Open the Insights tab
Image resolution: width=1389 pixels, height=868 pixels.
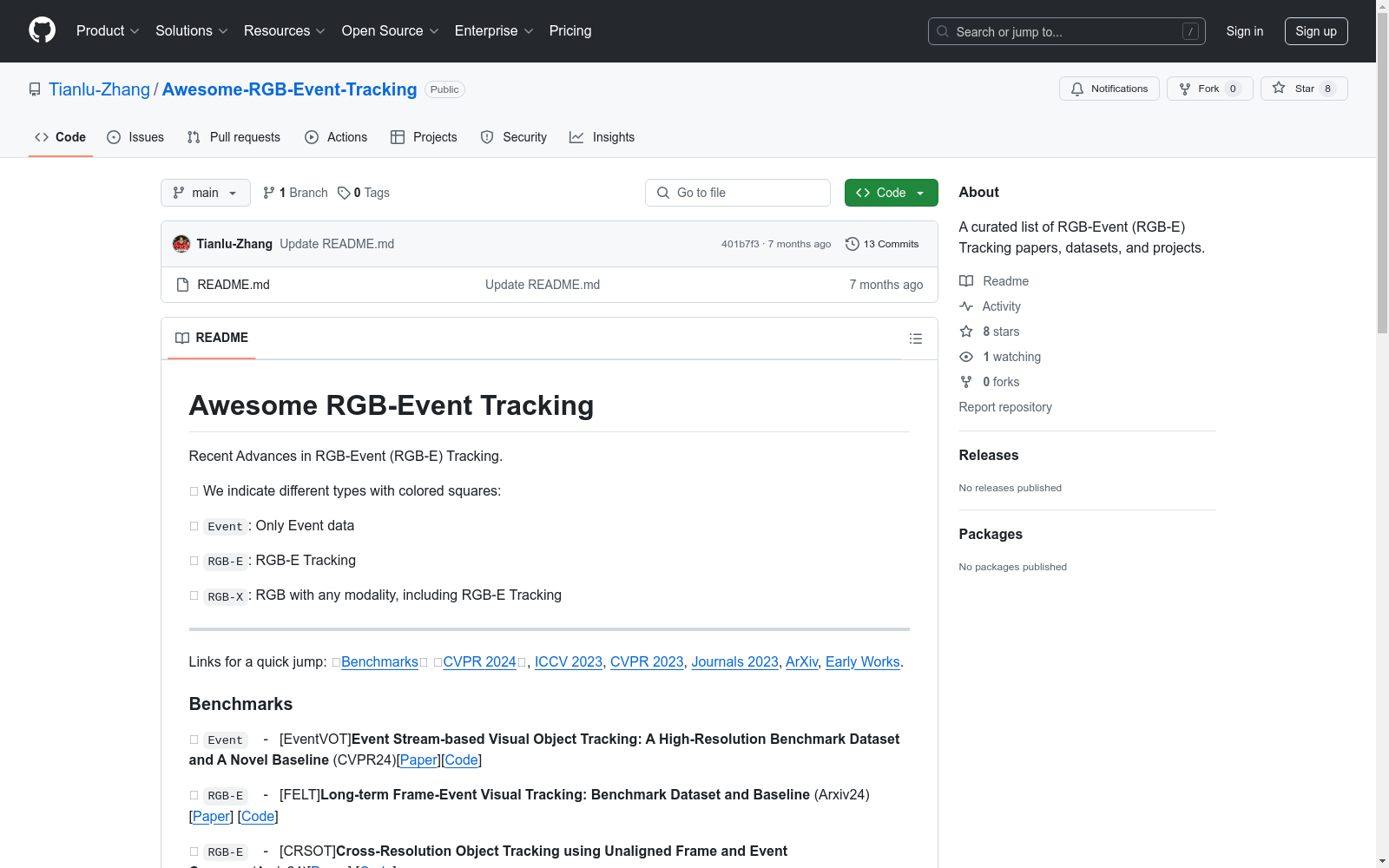point(602,137)
